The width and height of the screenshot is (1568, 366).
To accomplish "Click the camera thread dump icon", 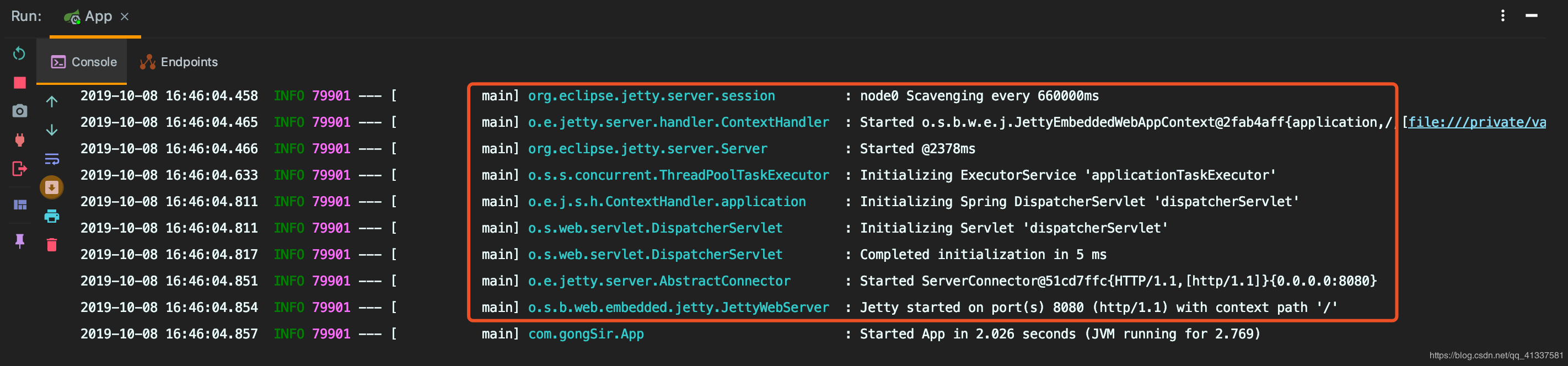I will coord(19,111).
